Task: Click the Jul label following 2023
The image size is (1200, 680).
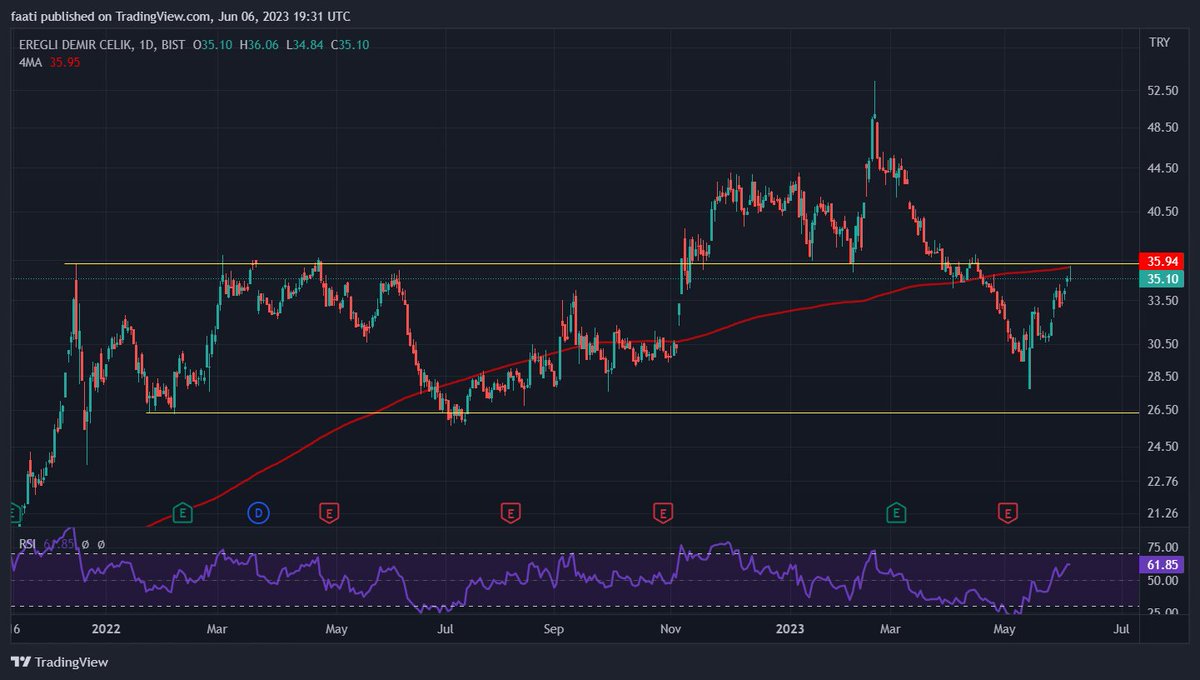Action: coord(1121,630)
